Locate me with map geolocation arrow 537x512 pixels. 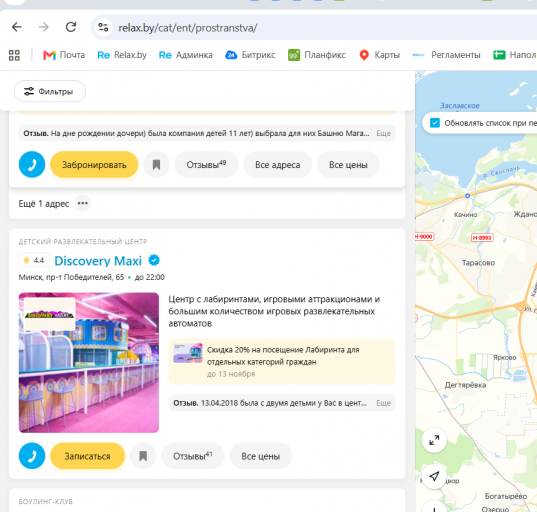(x=434, y=476)
